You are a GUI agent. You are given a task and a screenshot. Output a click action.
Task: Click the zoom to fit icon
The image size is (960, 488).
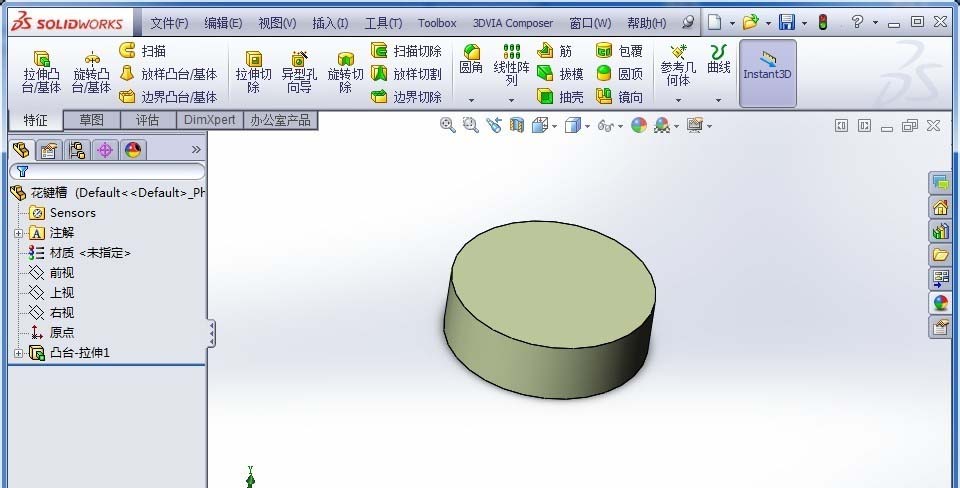(448, 126)
